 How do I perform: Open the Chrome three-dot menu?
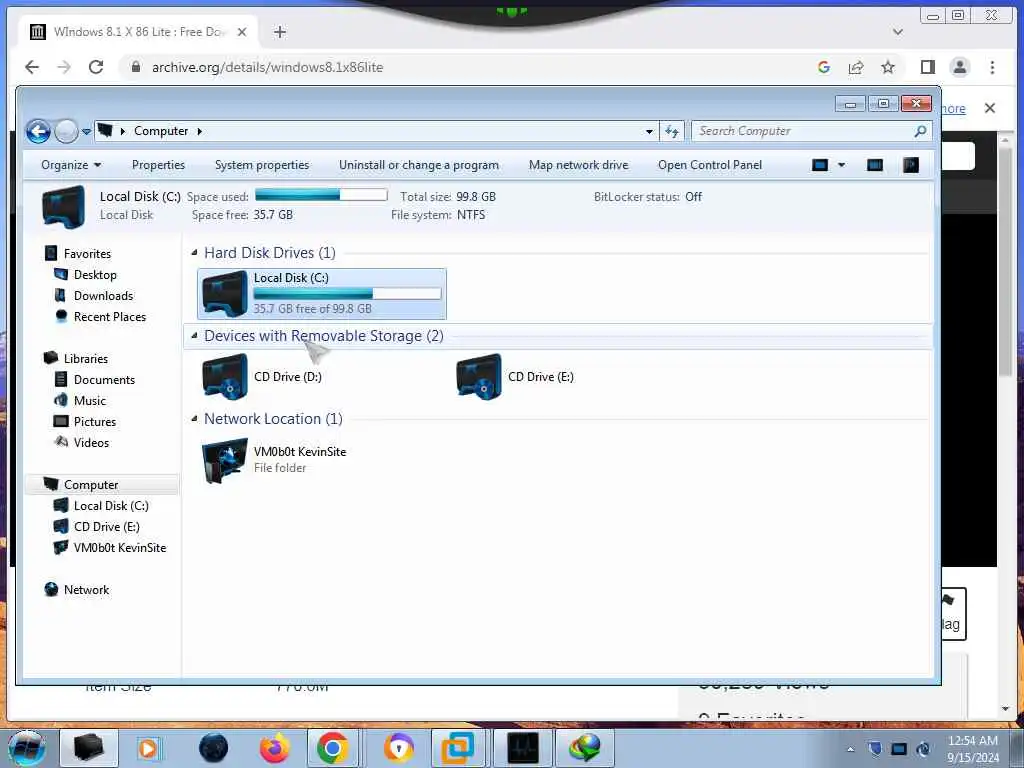click(x=992, y=67)
